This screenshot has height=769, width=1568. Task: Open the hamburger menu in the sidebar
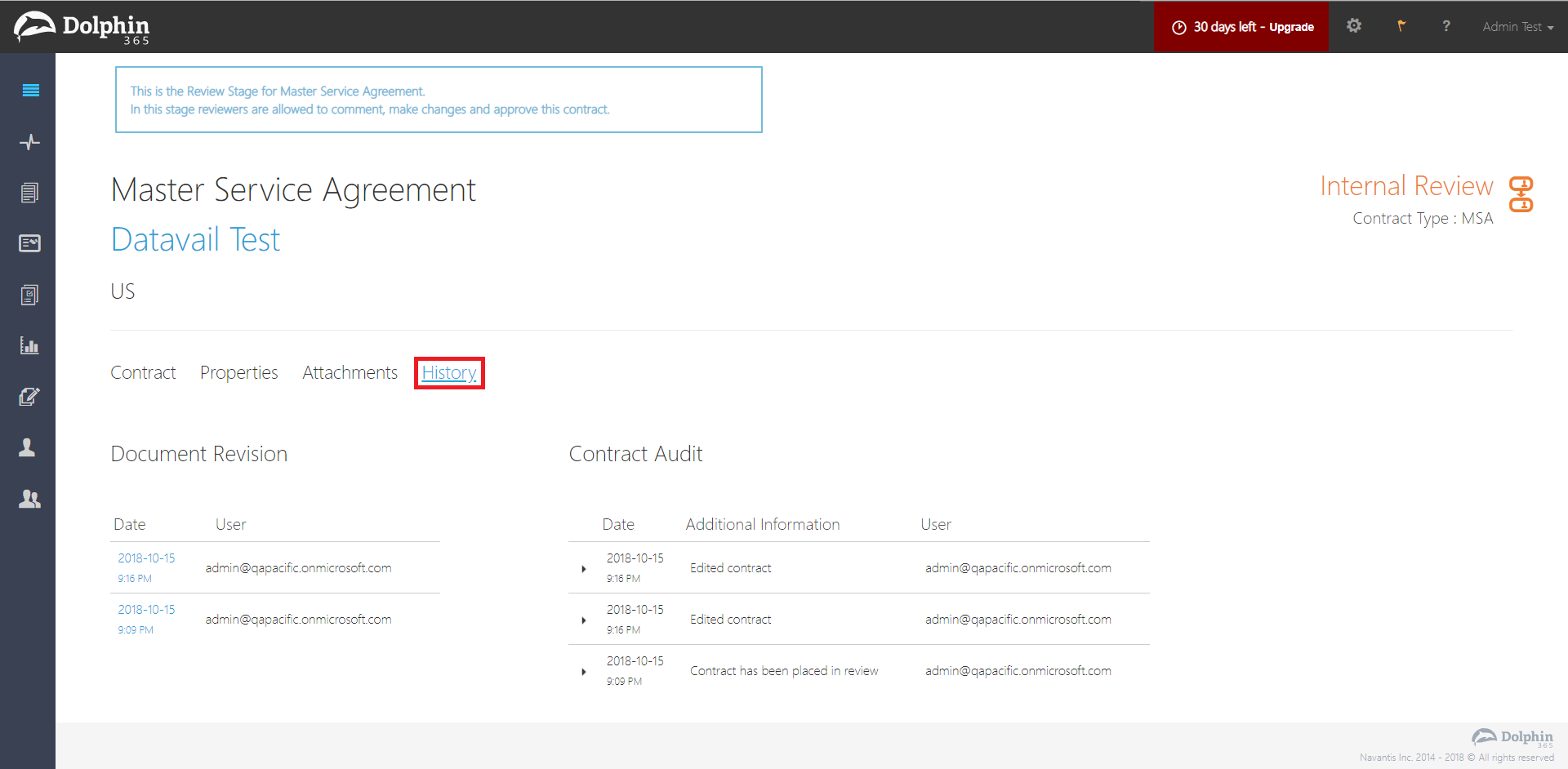click(x=30, y=91)
